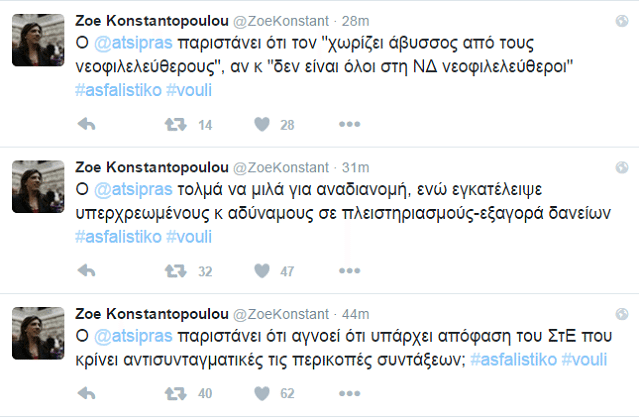This screenshot has width=639, height=417.
Task: Retweet the tweet with 32 retweets
Action: pos(175,270)
